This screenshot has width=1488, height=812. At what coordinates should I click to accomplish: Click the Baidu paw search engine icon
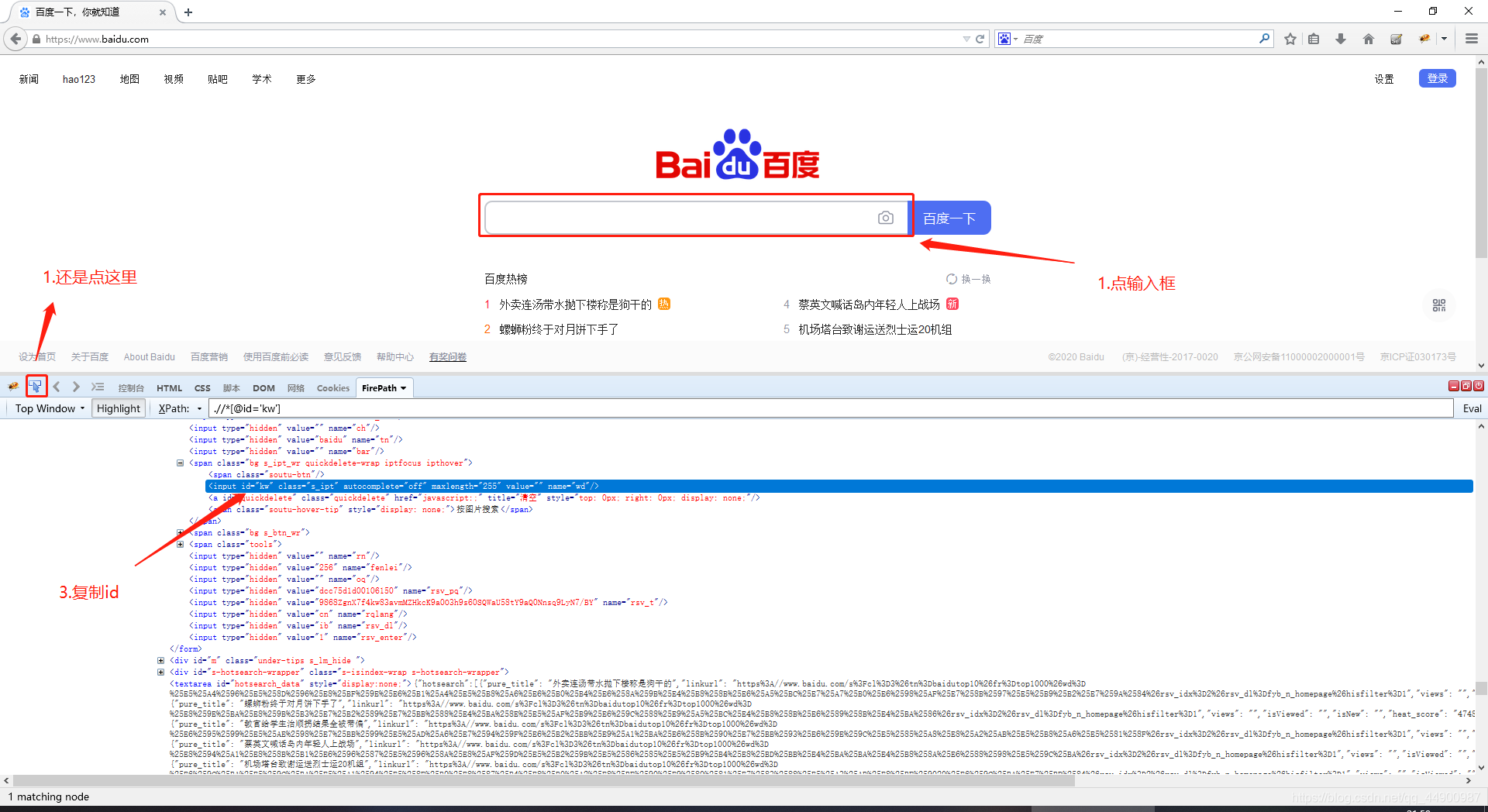click(x=1004, y=39)
